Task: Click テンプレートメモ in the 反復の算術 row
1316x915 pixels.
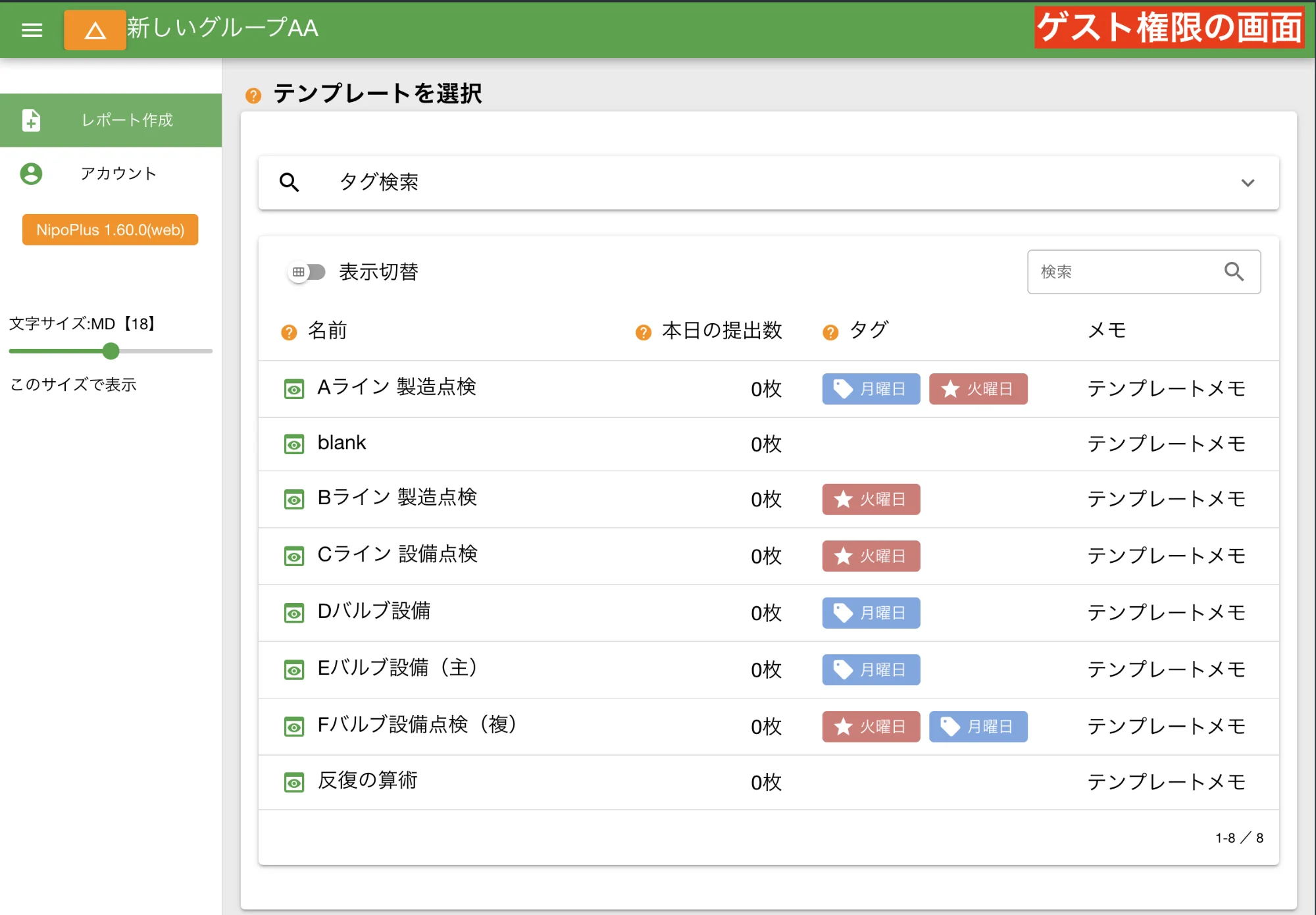Action: point(1166,783)
